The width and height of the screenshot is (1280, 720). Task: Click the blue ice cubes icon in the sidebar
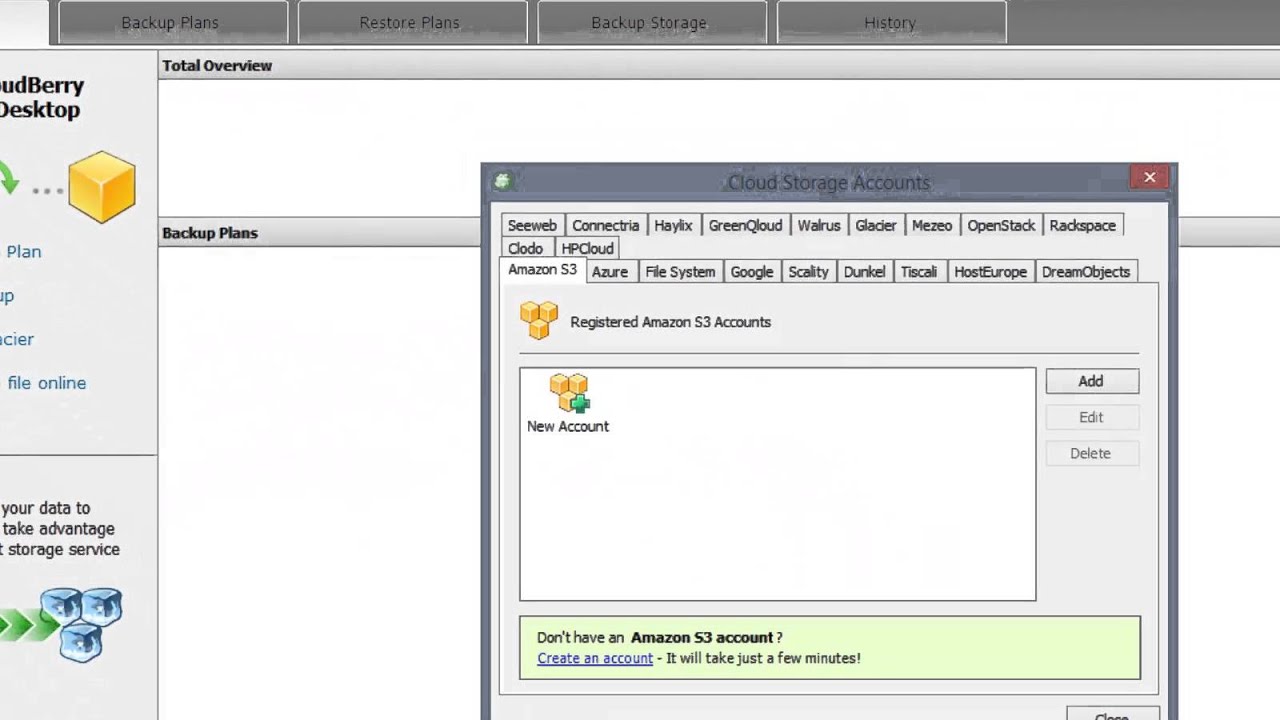point(81,623)
